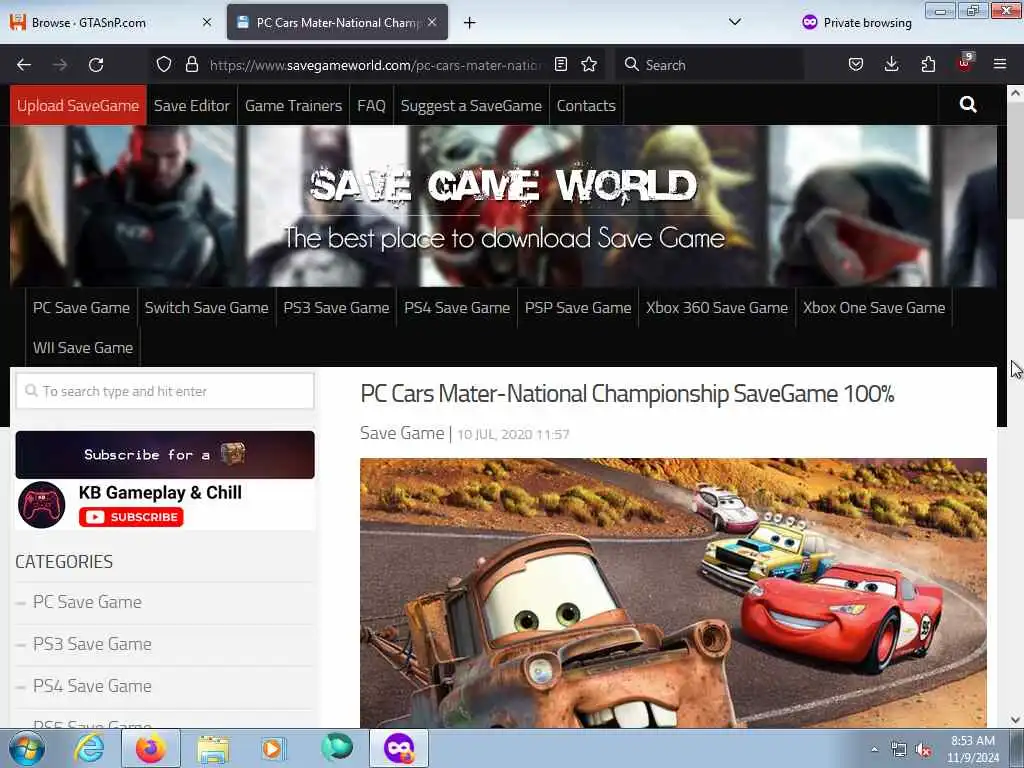Screen dimensions: 1024x768
Task: Open Suggest a SaveGame menu item
Action: pyautogui.click(x=471, y=105)
